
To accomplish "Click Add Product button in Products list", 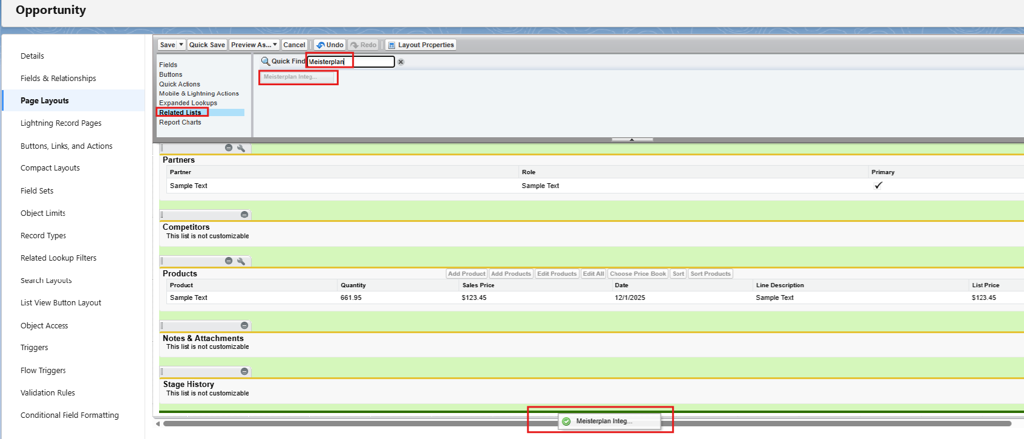I will (x=466, y=274).
